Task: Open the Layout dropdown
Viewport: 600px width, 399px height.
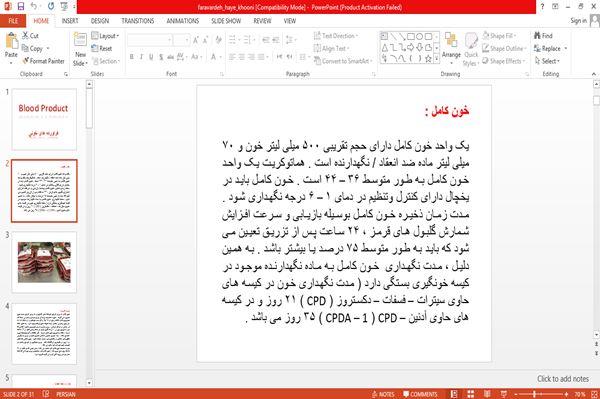Action: [105, 36]
